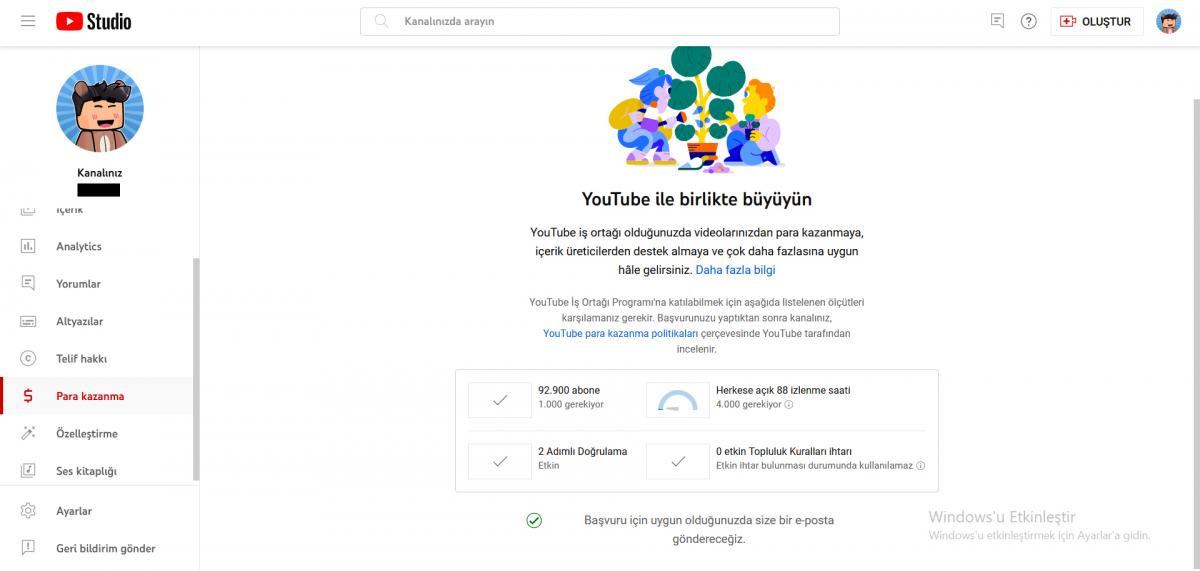The image size is (1200, 571).
Task: Open the account avatar menu
Action: tap(1169, 21)
